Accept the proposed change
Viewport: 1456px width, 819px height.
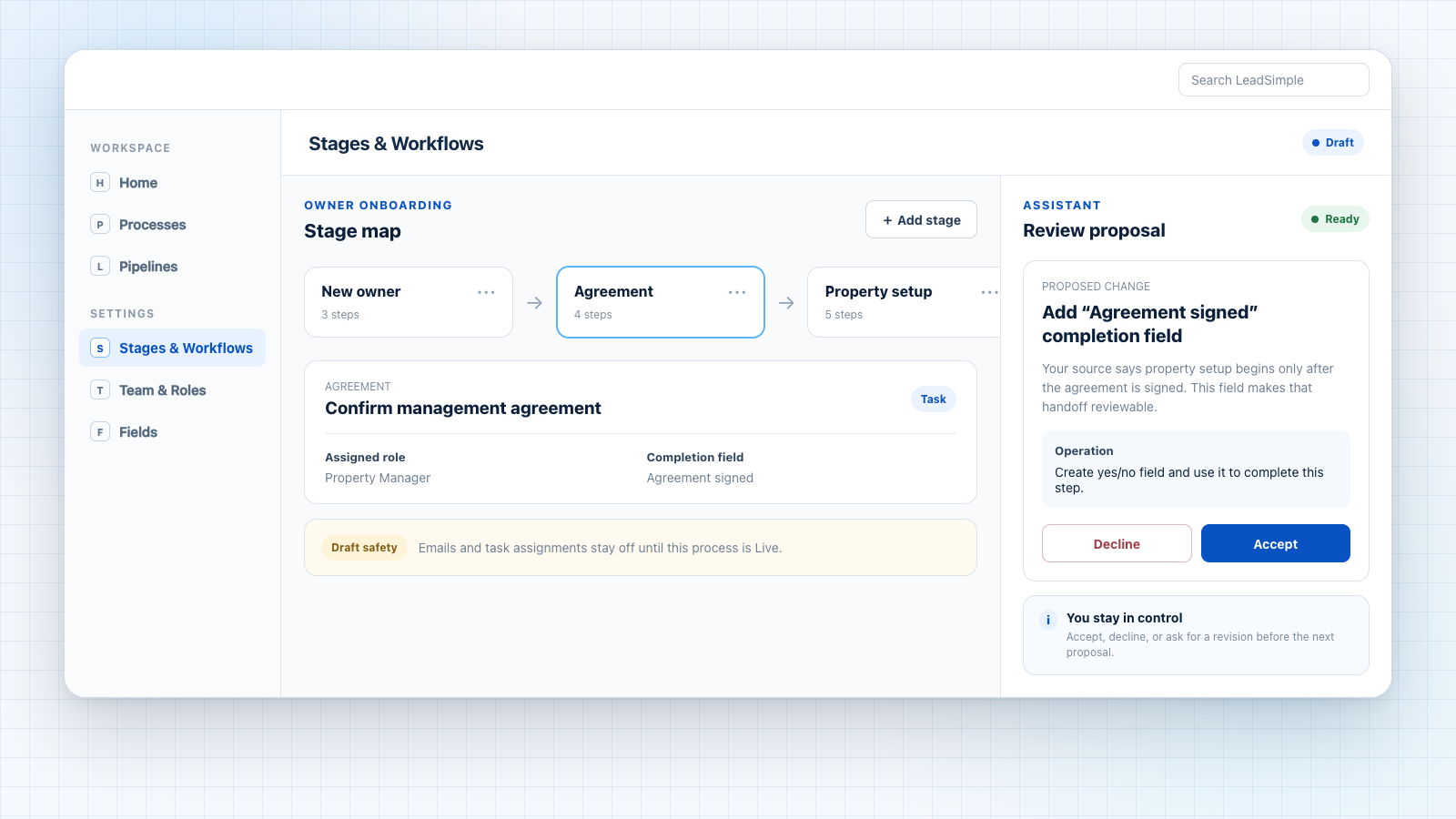pyautogui.click(x=1276, y=543)
